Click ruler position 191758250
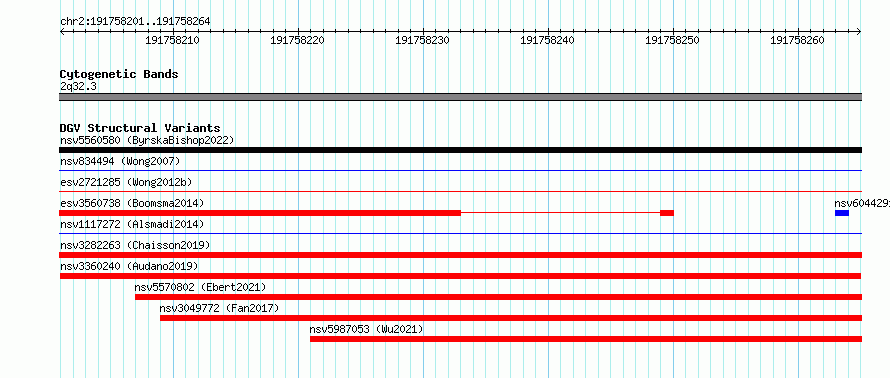Viewport: 890px width, 378px height. click(673, 40)
